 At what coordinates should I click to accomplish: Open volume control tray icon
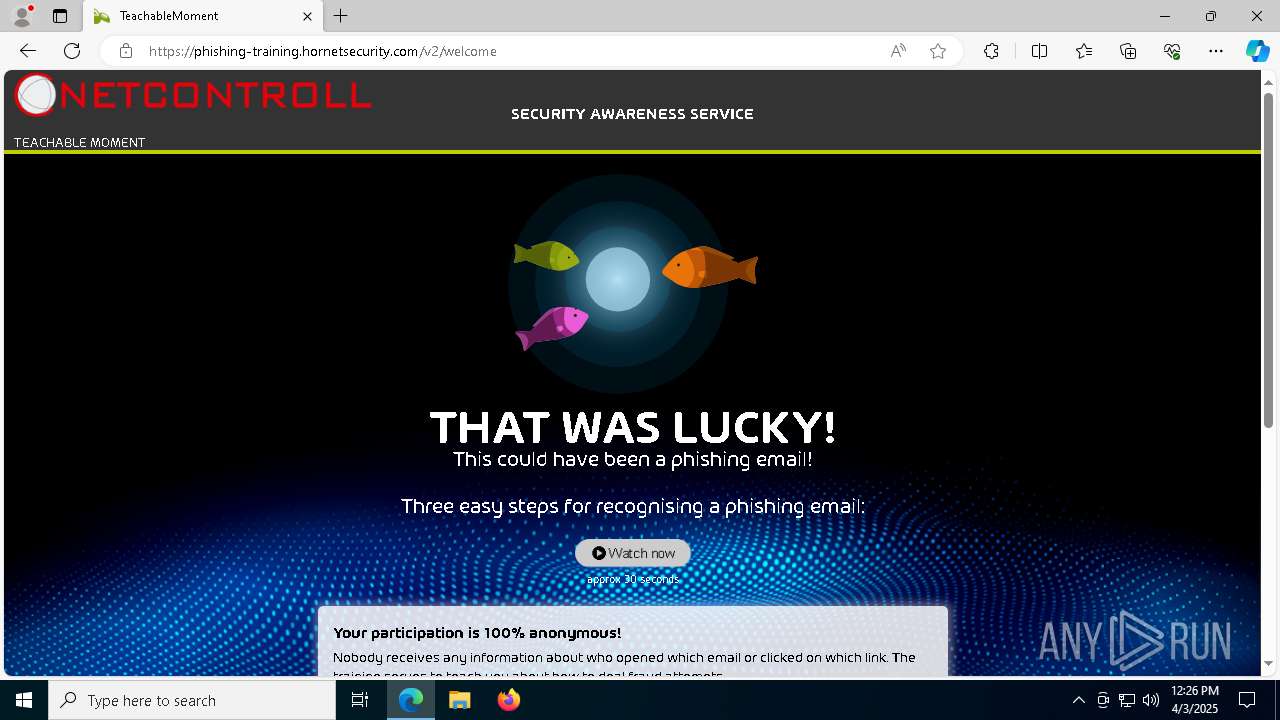click(1151, 700)
